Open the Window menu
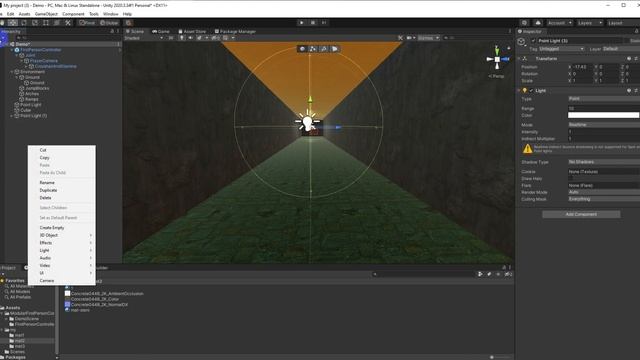 click(110, 14)
